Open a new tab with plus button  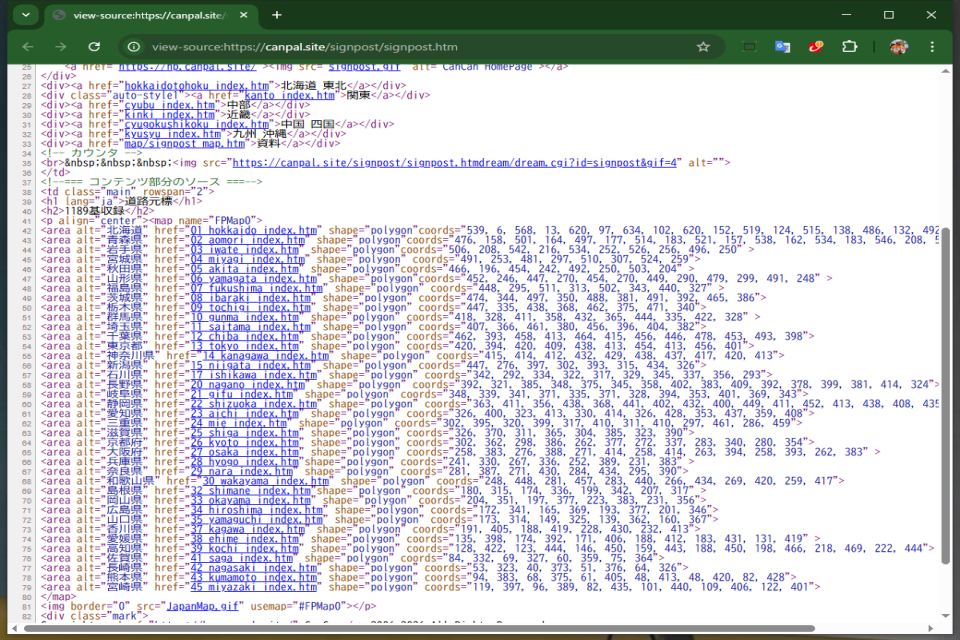pyautogui.click(x=277, y=15)
